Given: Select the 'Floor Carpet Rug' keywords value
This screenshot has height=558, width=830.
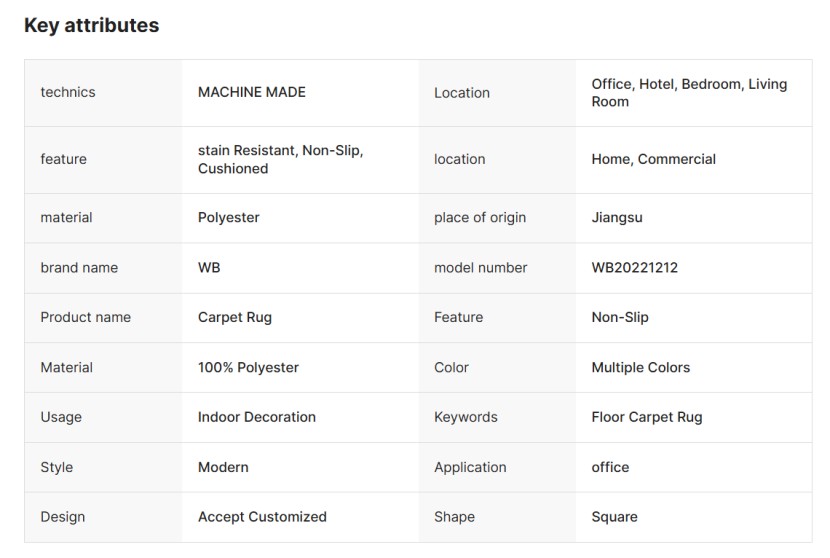Looking at the screenshot, I should click(647, 418).
